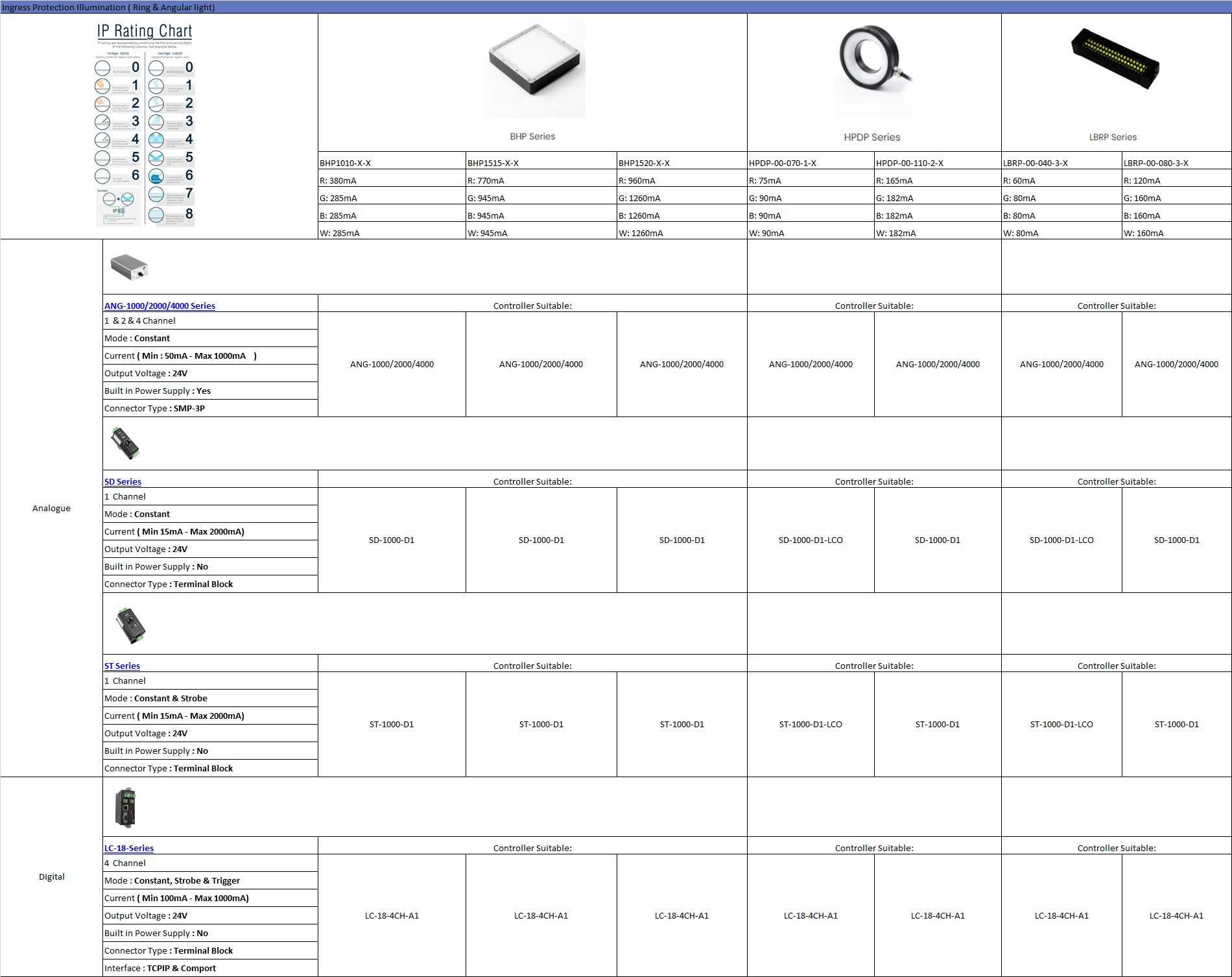Select ANG-1000/2000/4000 cell under LBRP-00-080-3-X
This screenshot has height=977, width=1232.
click(x=1176, y=364)
